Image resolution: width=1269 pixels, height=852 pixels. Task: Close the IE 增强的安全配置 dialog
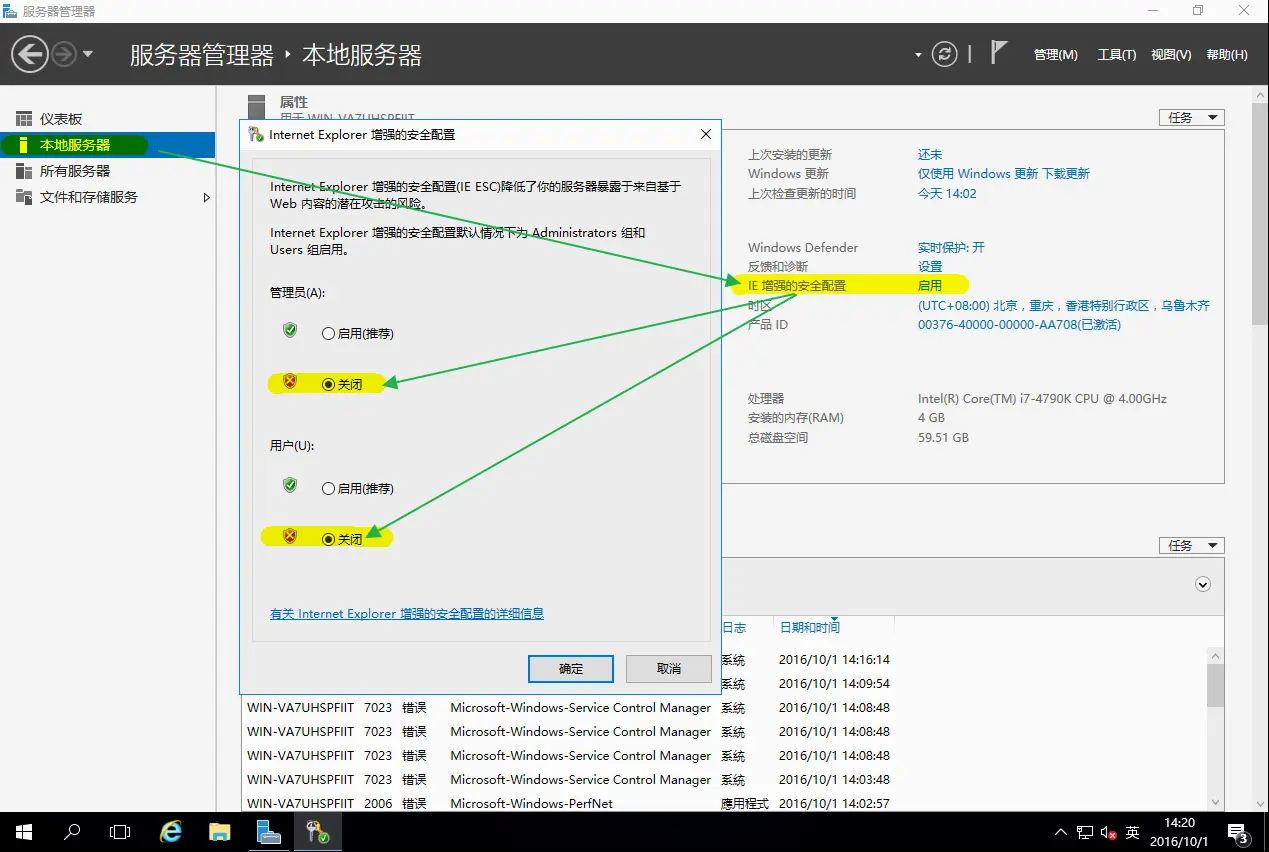coord(705,134)
